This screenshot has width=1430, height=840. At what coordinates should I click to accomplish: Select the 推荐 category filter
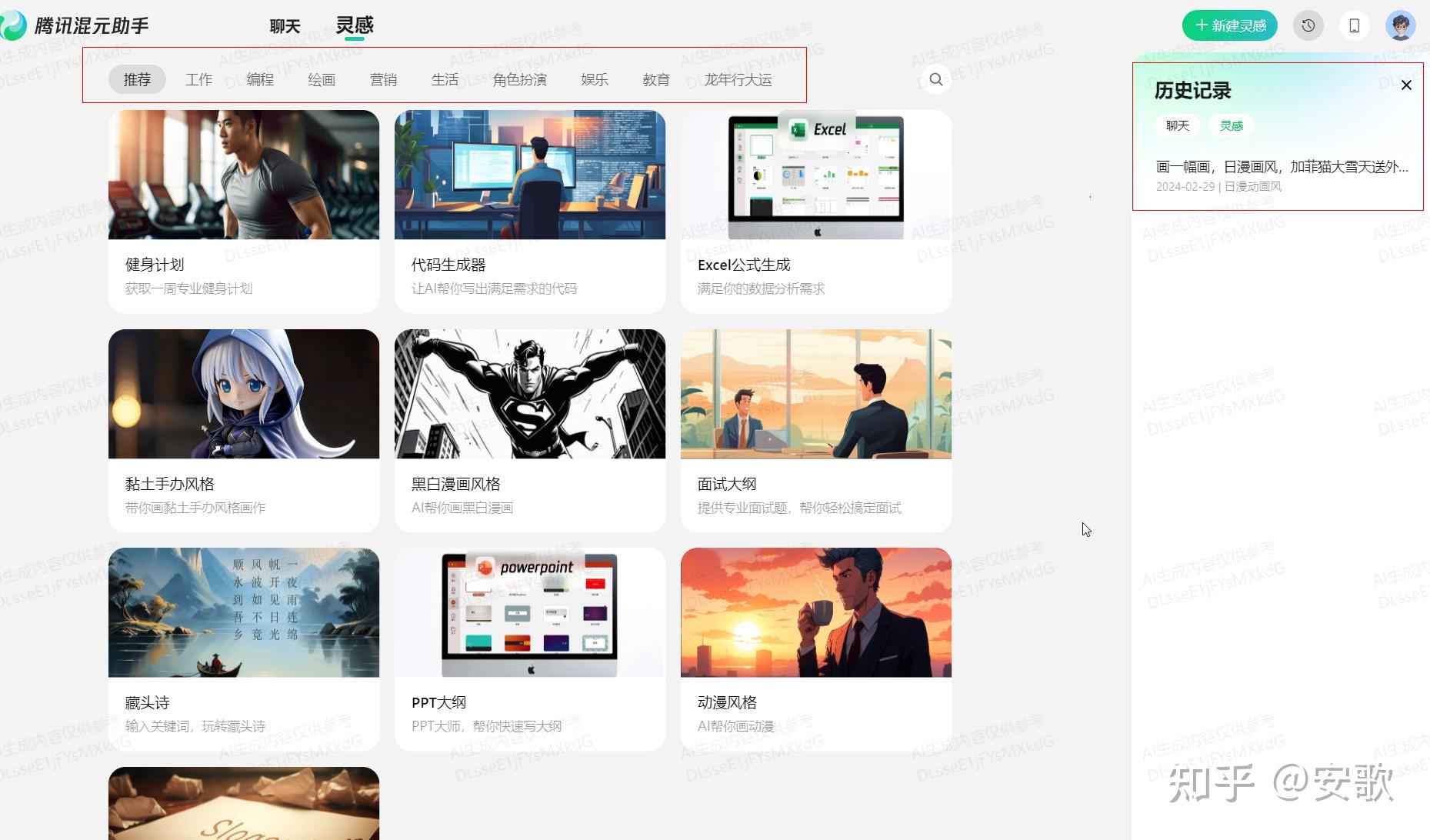(x=137, y=80)
